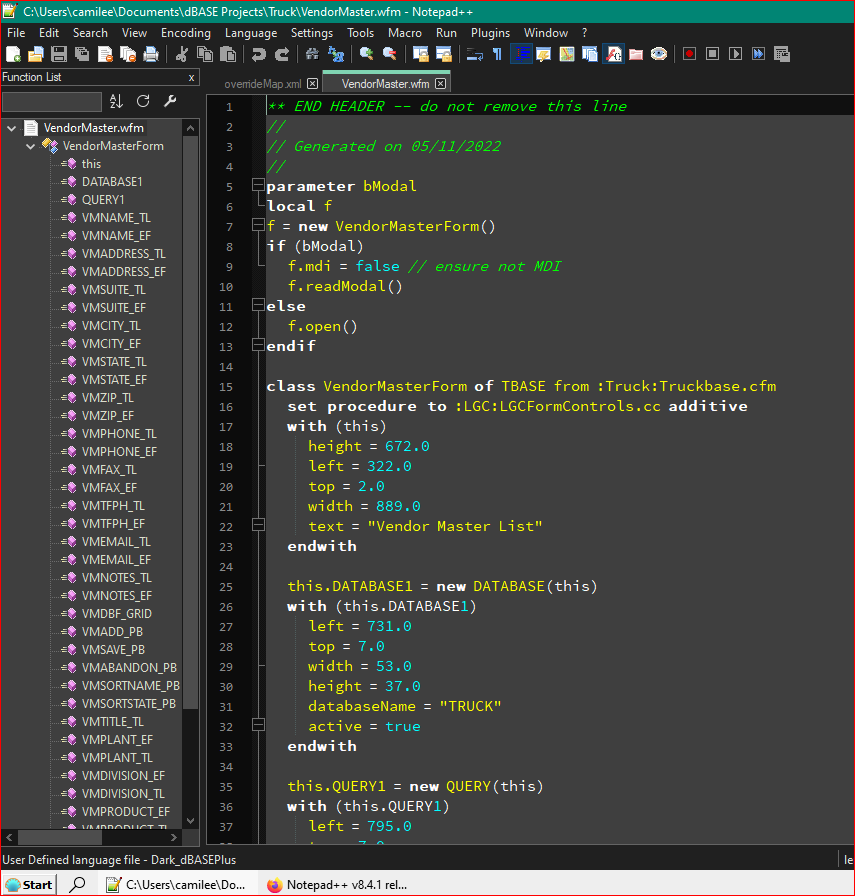
Task: Reload the Function List
Action: [x=142, y=101]
